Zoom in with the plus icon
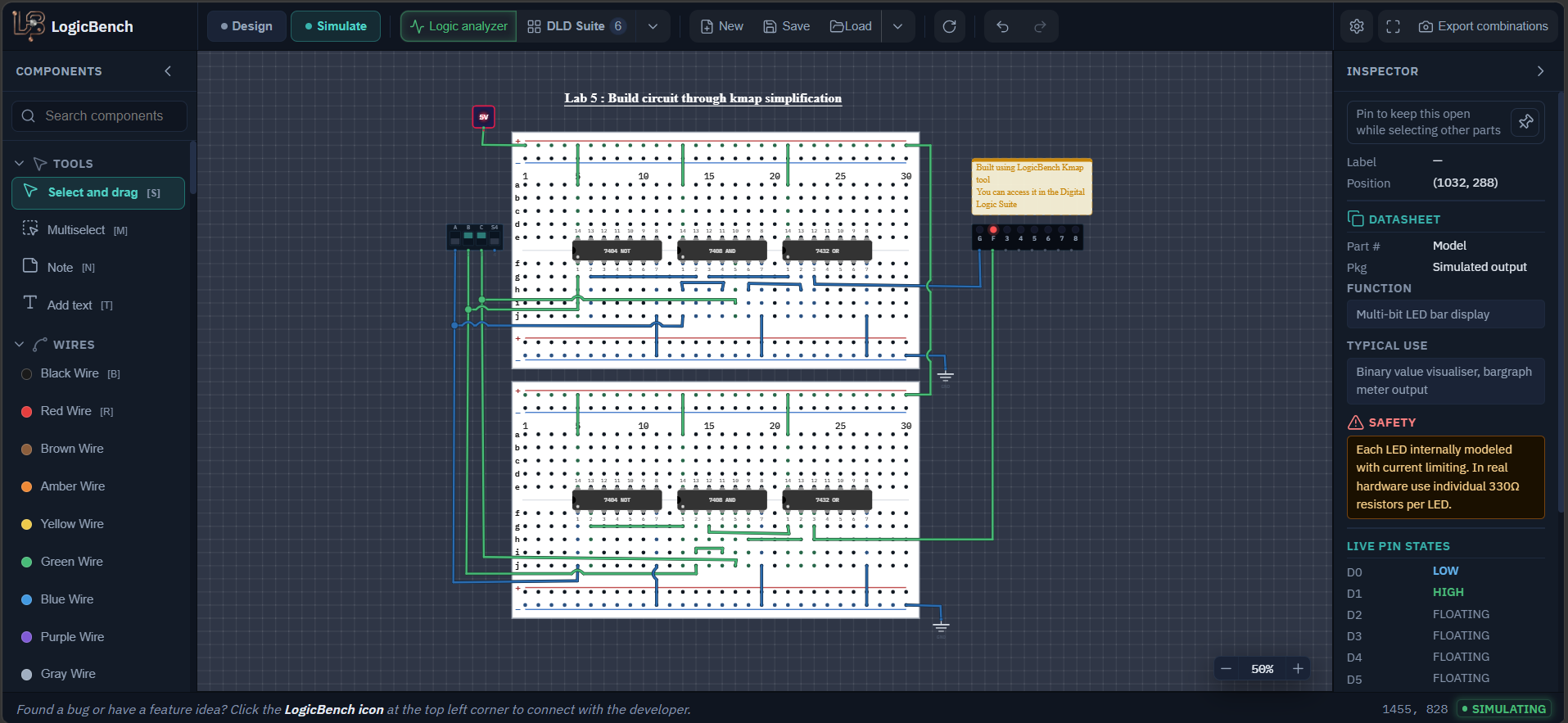Image resolution: width=1568 pixels, height=723 pixels. pos(1298,669)
